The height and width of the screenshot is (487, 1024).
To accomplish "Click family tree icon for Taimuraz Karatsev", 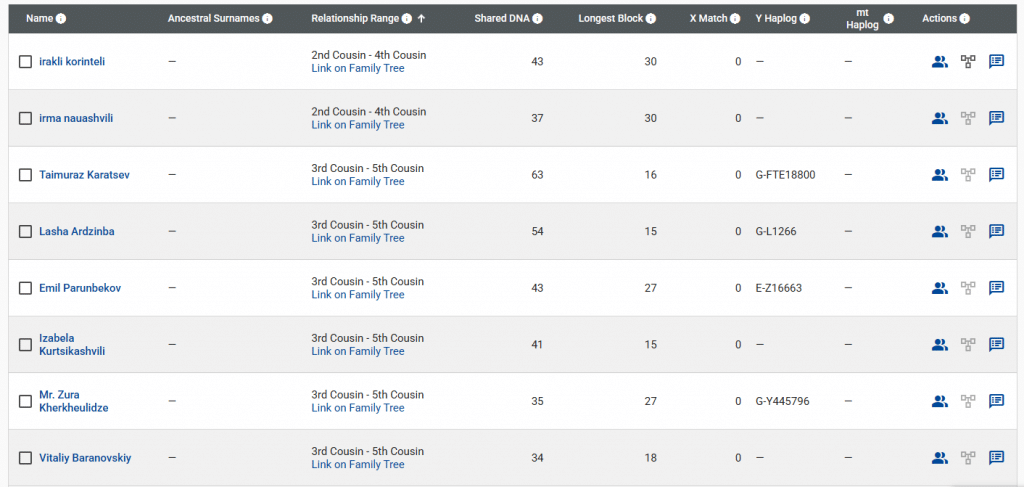I will [x=967, y=174].
